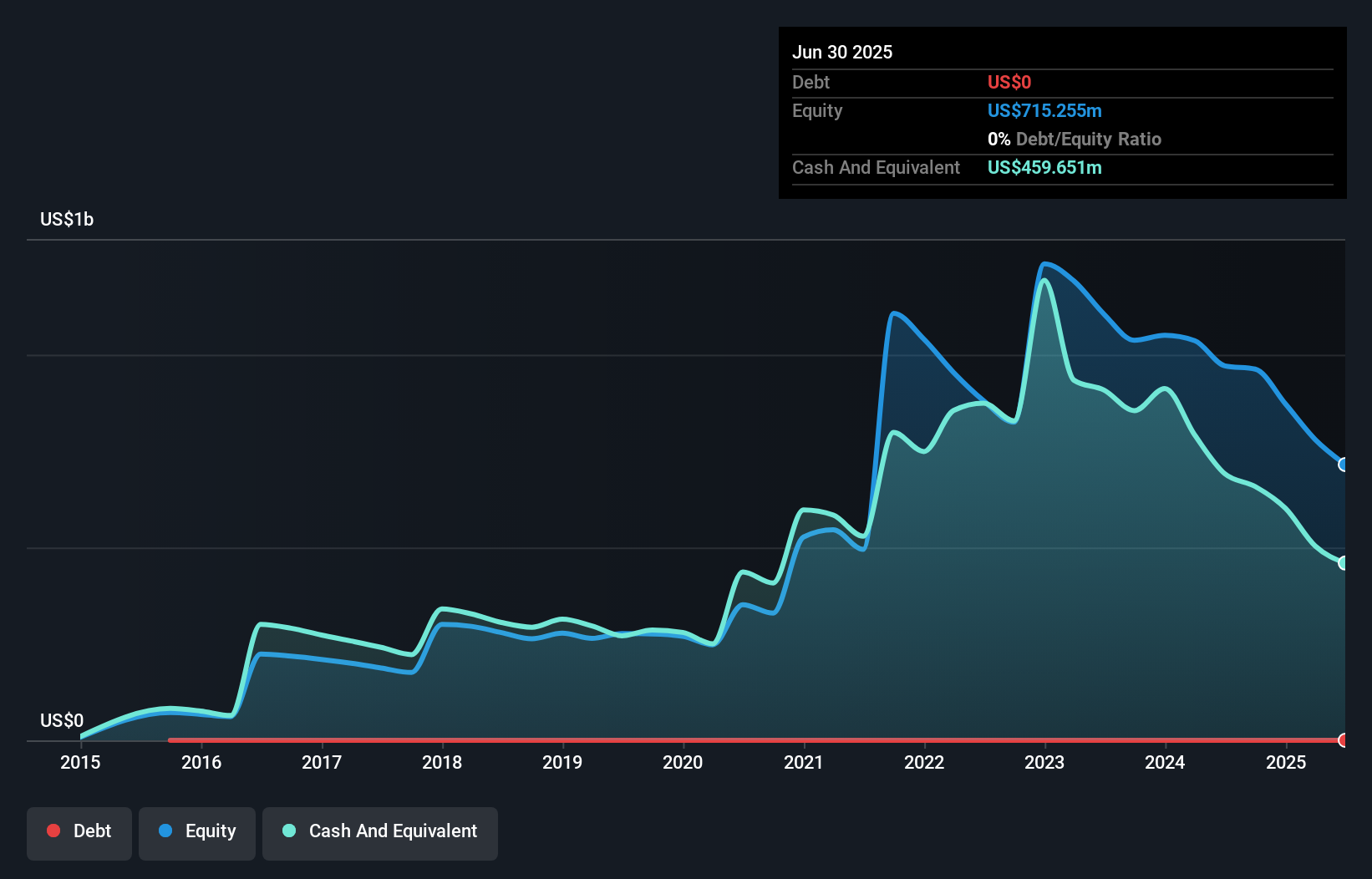Image resolution: width=1372 pixels, height=879 pixels.
Task: Click the 2015 x-axis label
Action: [80, 762]
